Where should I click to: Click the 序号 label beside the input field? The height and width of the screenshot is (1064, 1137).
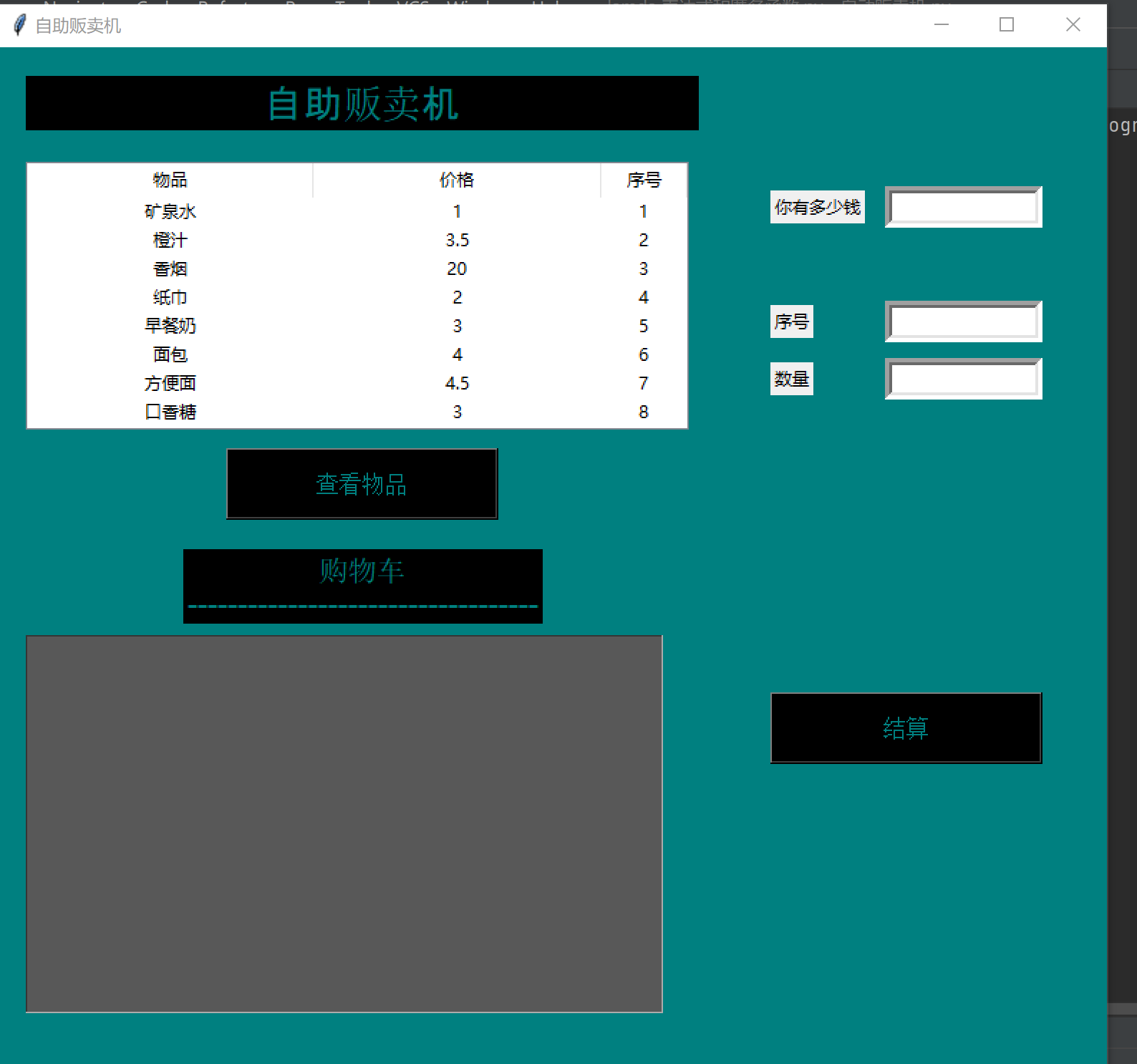[x=791, y=321]
